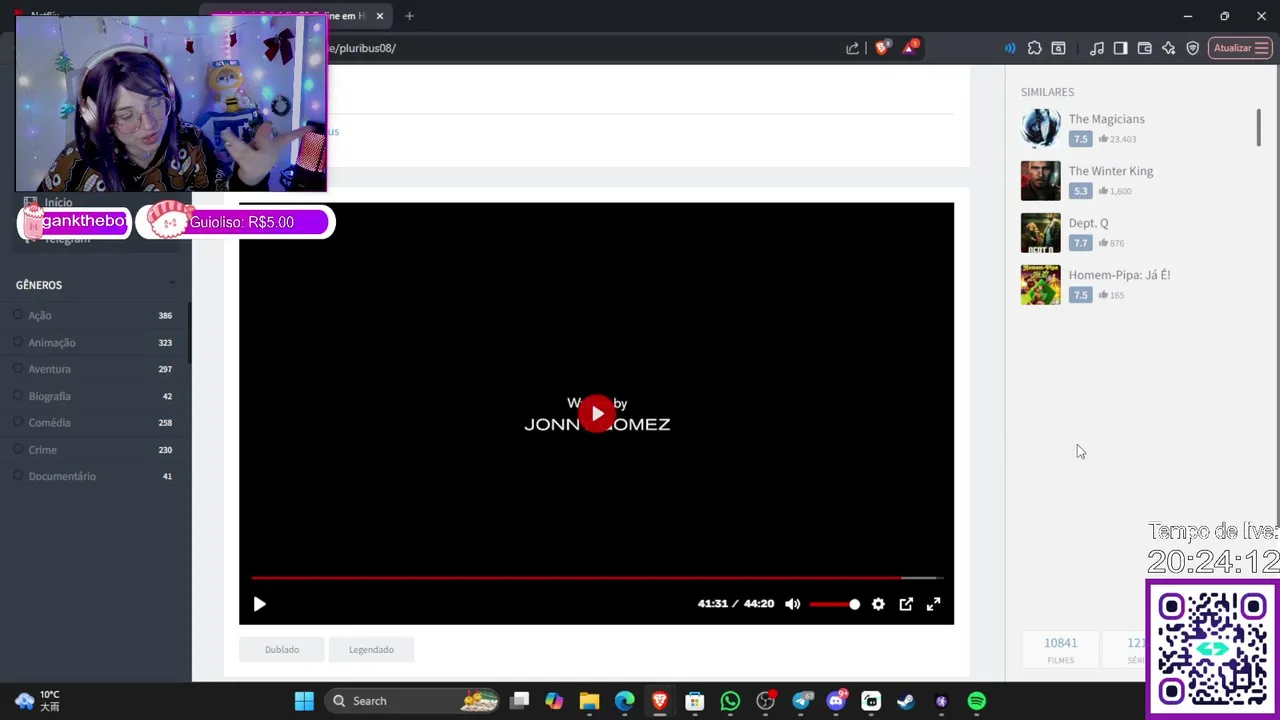This screenshot has height=720, width=1280.
Task: Mute the video with the speaker icon
Action: tap(793, 604)
